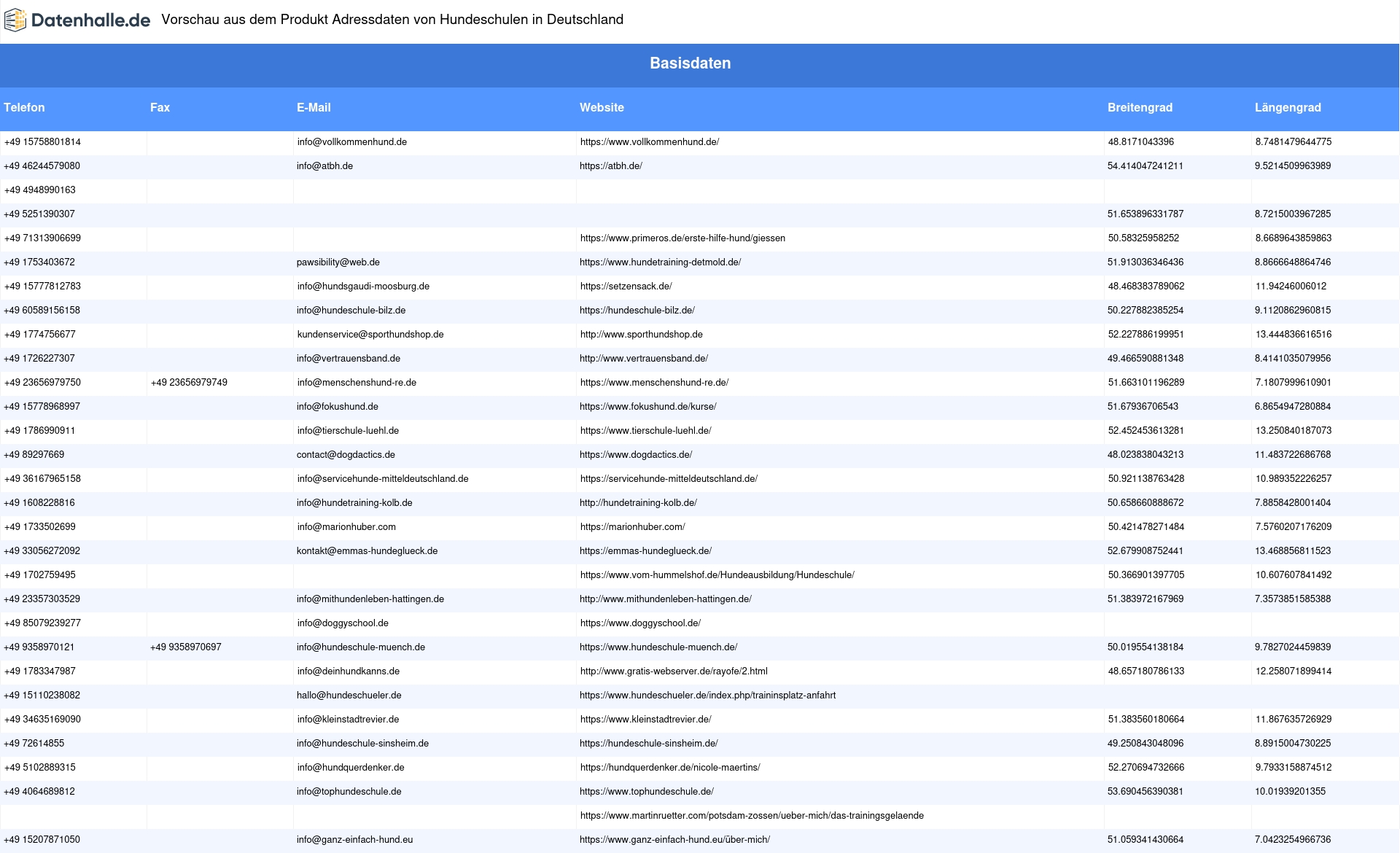Select email info@hundsgaudi-moosburg.de
This screenshot has height=853, width=1400.
coord(363,287)
